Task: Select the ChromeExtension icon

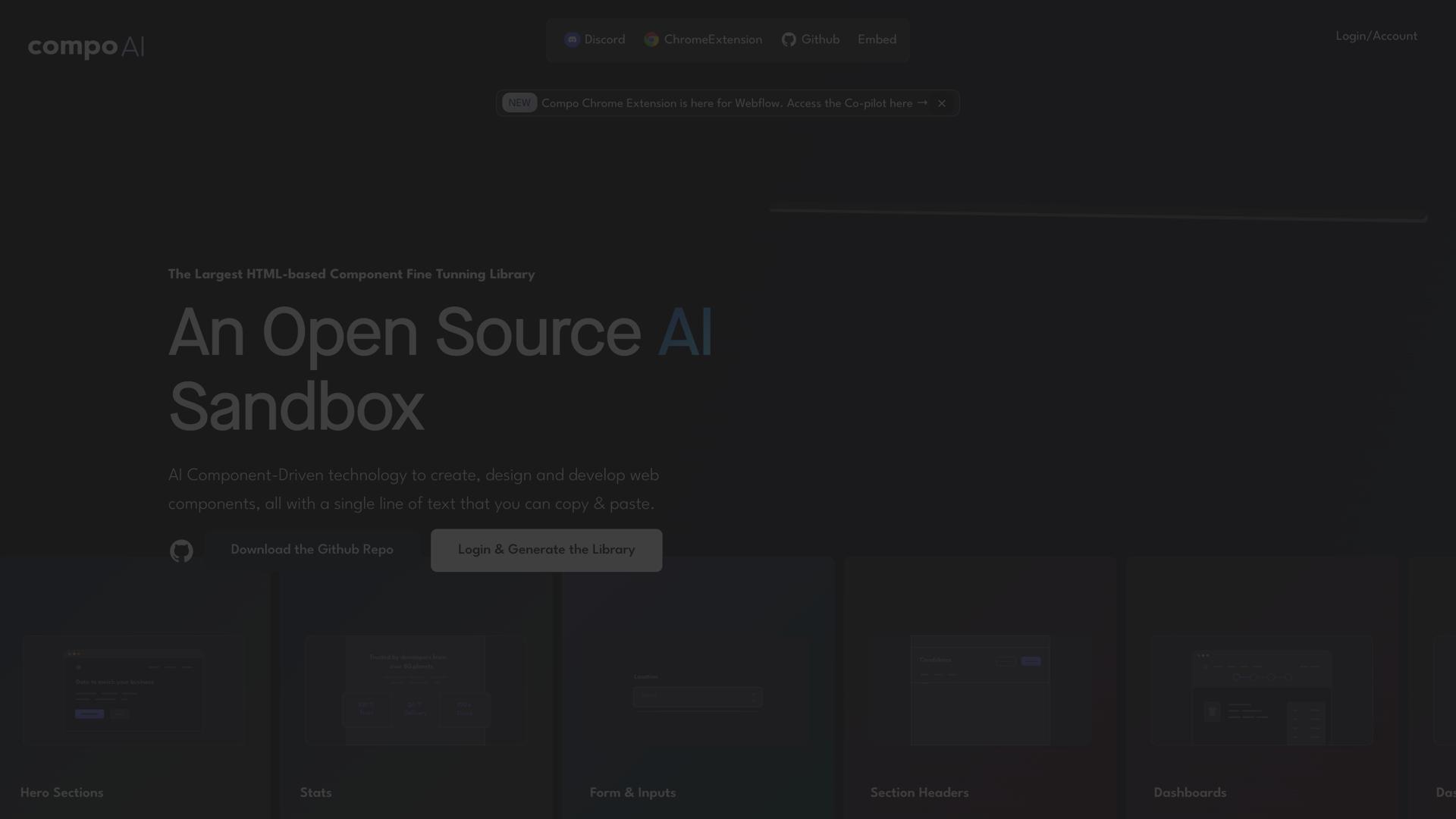Action: 651,39
